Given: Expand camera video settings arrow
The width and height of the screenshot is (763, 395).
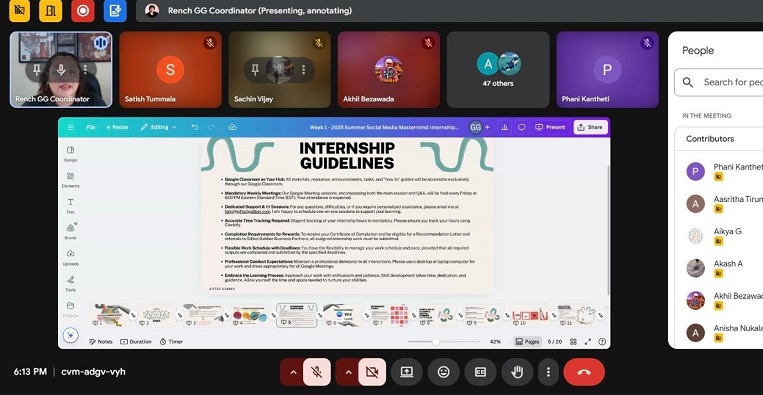Looking at the screenshot, I should [x=348, y=372].
